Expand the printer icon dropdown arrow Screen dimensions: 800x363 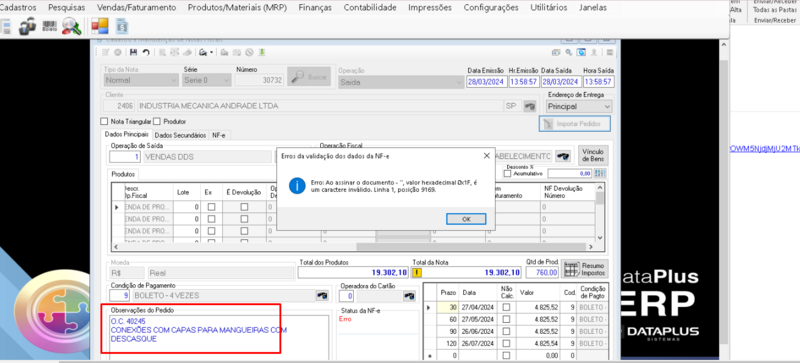[x=211, y=52]
